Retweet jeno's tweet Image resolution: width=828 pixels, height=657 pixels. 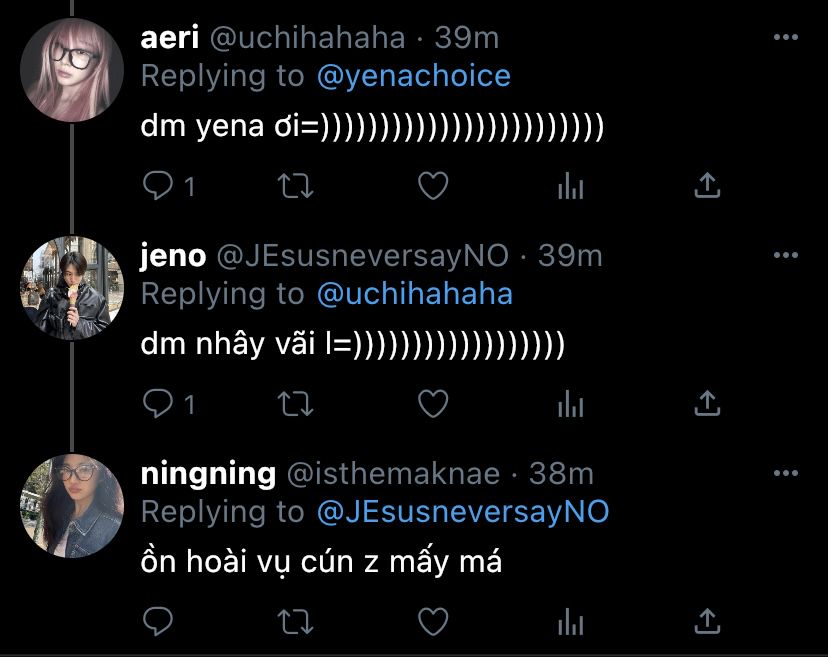[296, 404]
